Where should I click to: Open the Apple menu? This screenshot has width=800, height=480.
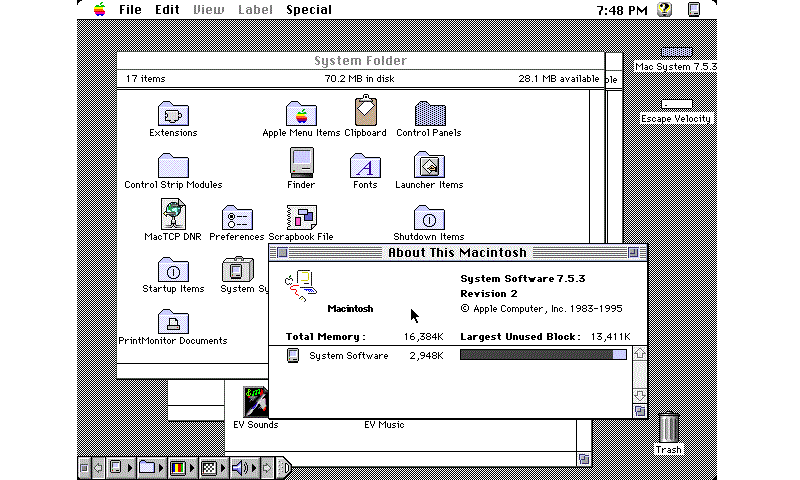pyautogui.click(x=100, y=9)
